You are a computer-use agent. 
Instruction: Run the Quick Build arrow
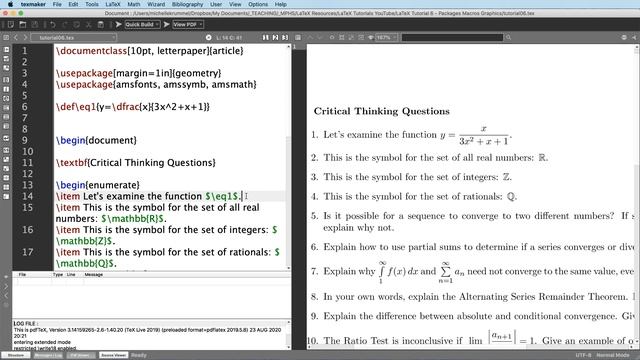118,24
